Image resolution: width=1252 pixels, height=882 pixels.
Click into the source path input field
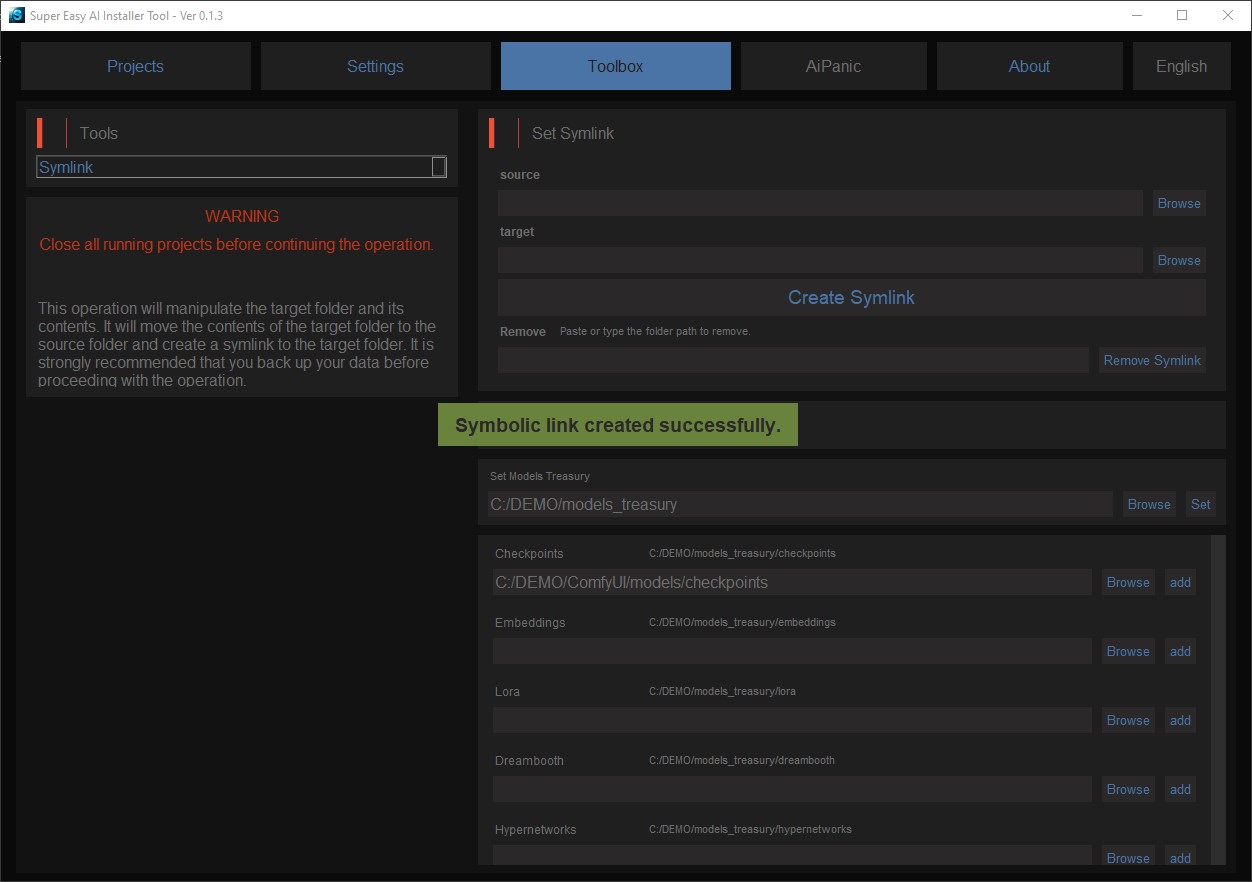tap(820, 203)
